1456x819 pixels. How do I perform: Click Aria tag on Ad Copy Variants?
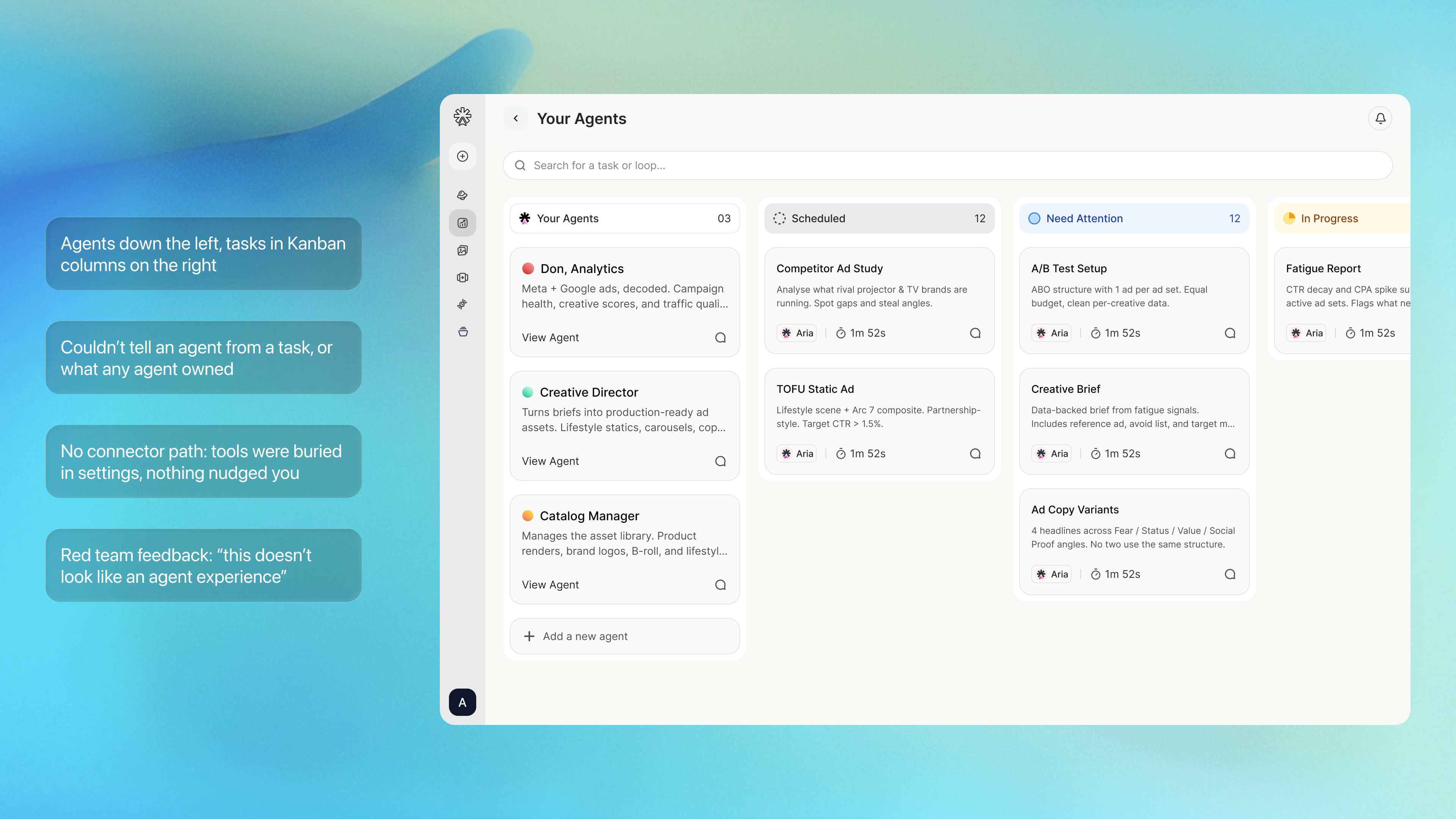(1052, 574)
